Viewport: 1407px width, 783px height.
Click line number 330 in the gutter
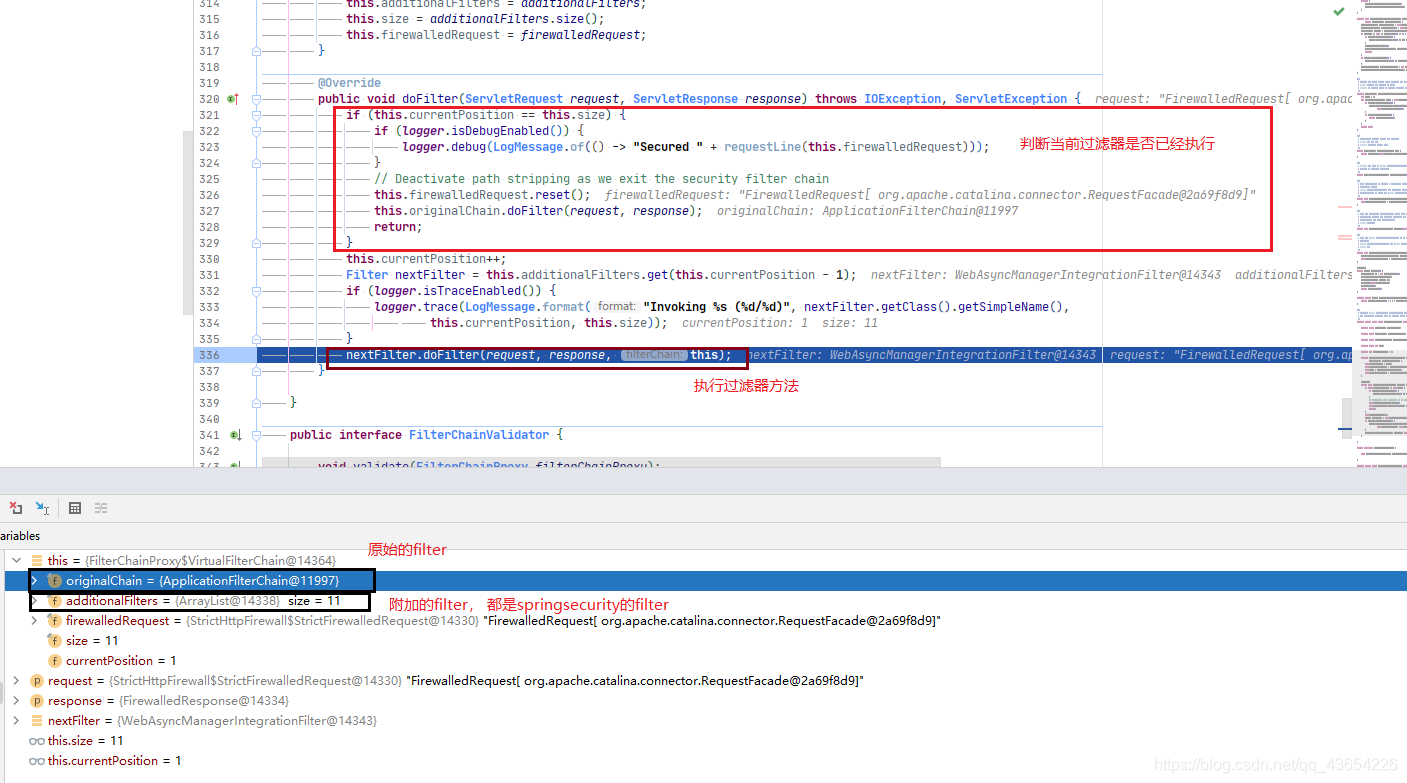(x=209, y=259)
